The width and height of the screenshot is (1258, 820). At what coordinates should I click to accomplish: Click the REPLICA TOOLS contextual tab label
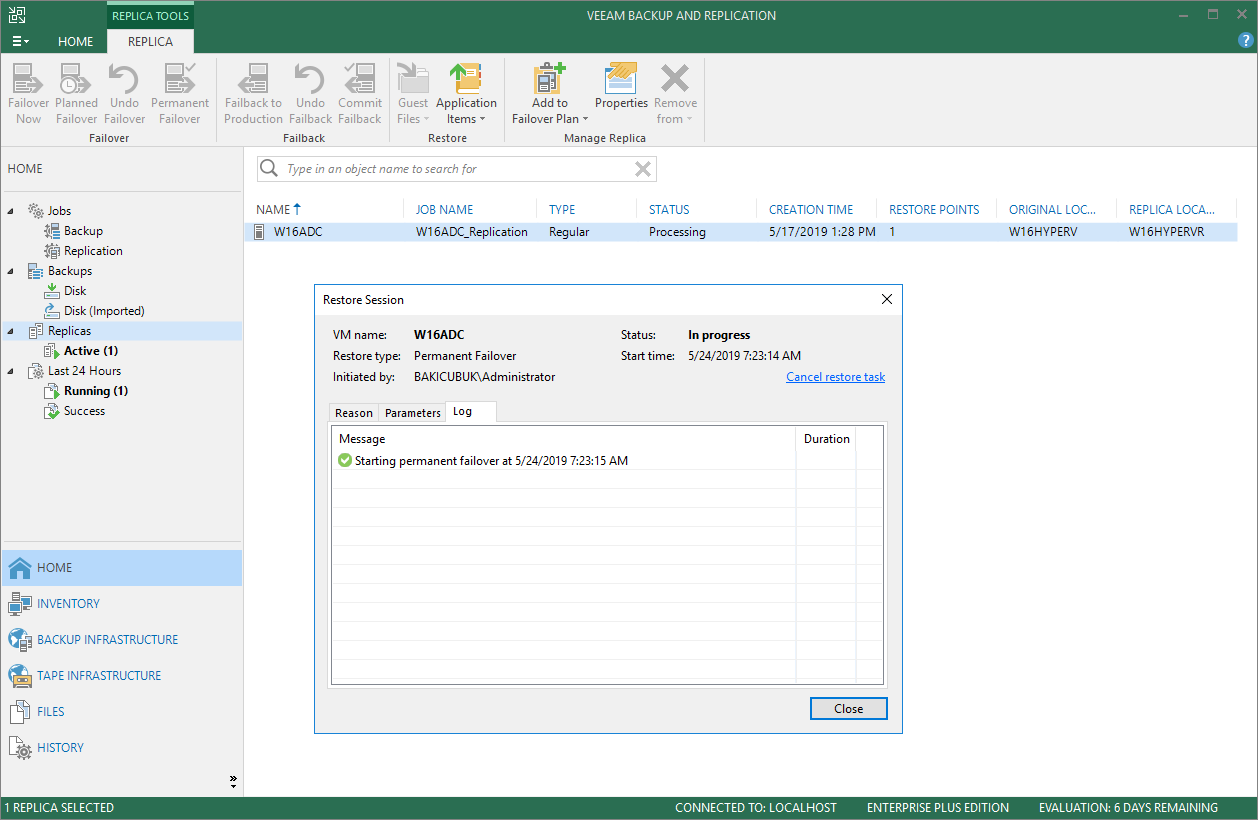click(x=150, y=16)
